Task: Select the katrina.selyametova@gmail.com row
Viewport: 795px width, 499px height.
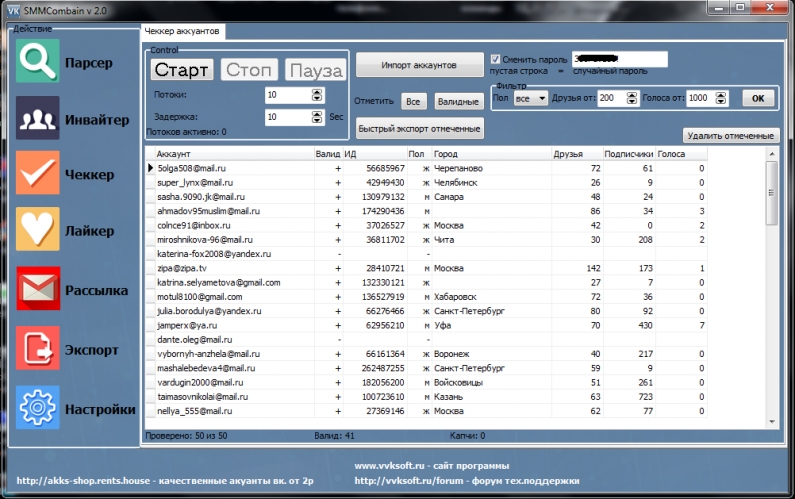Action: [426, 282]
